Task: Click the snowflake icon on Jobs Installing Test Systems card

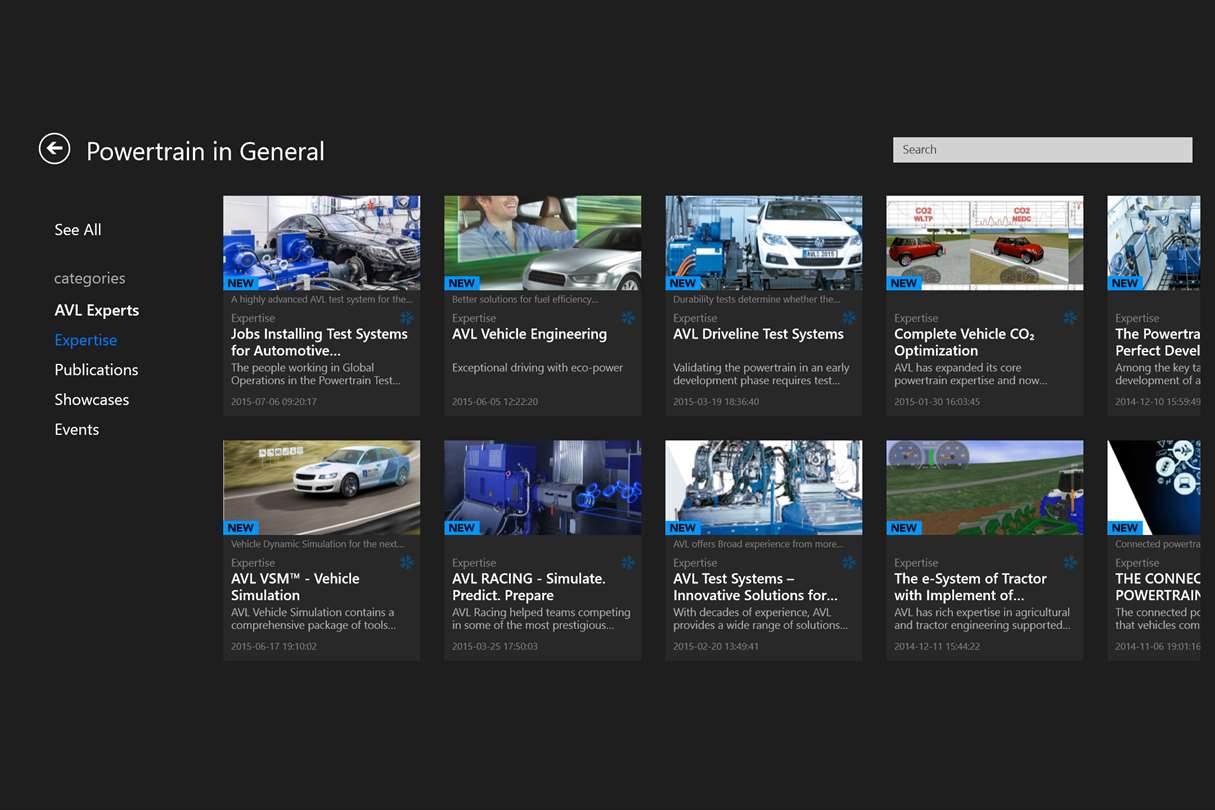Action: click(407, 318)
